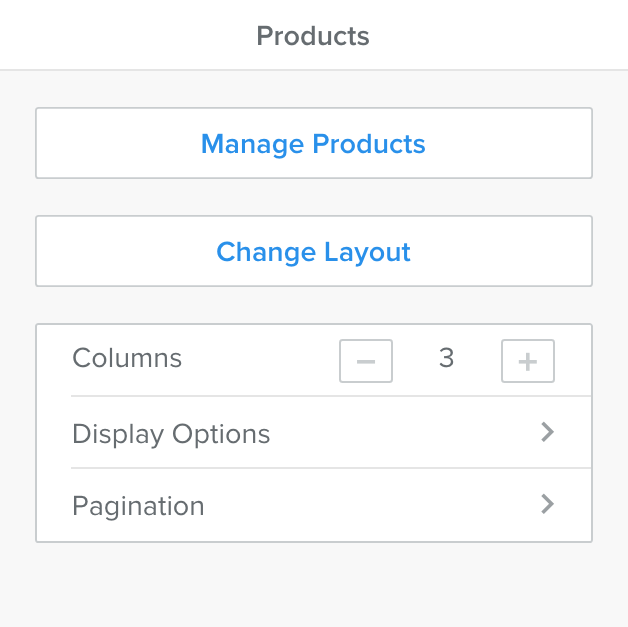Add a column with the plus stepper
The width and height of the screenshot is (628, 627).
click(528, 361)
